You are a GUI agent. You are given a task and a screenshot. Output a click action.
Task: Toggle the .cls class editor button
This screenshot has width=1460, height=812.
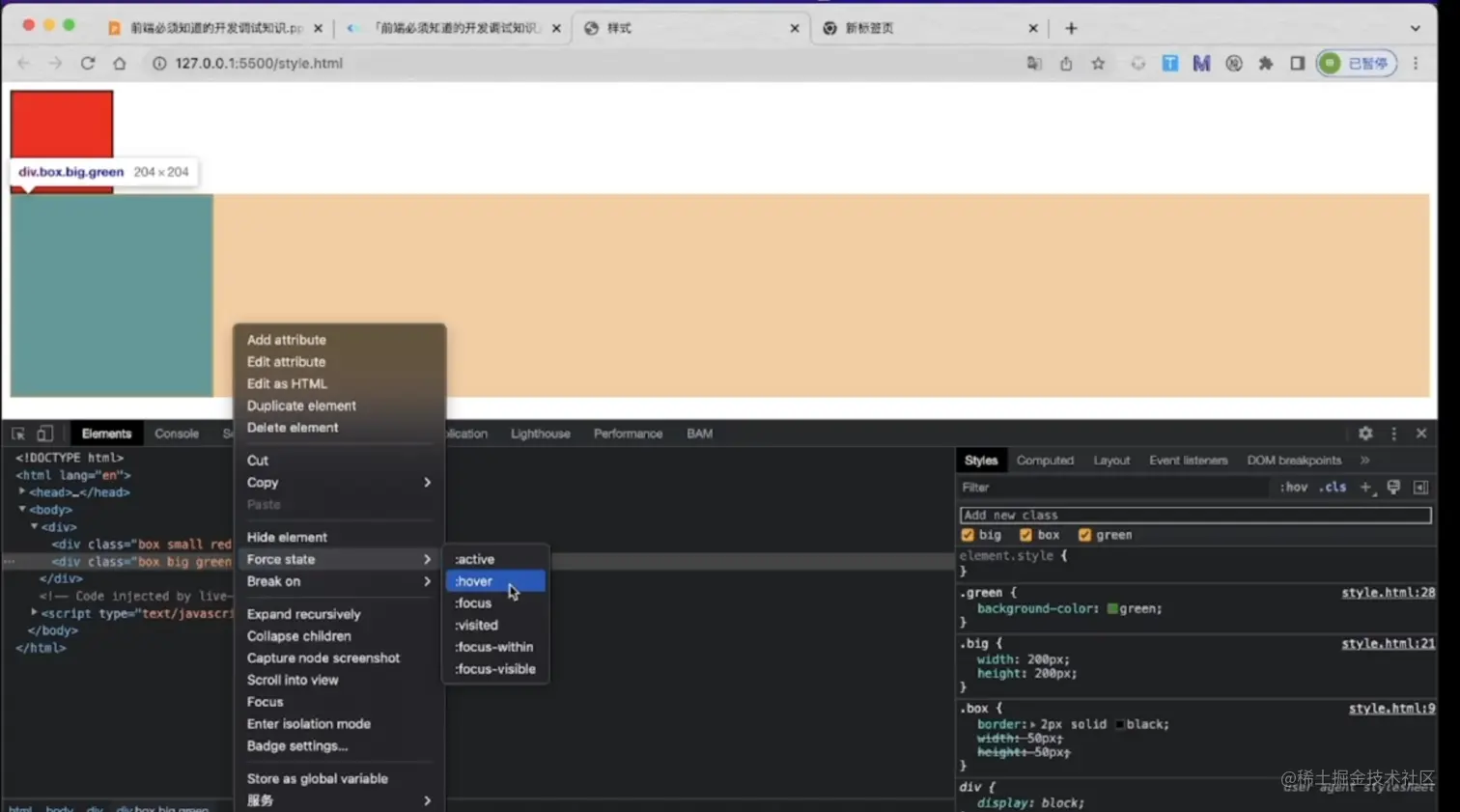click(x=1333, y=488)
